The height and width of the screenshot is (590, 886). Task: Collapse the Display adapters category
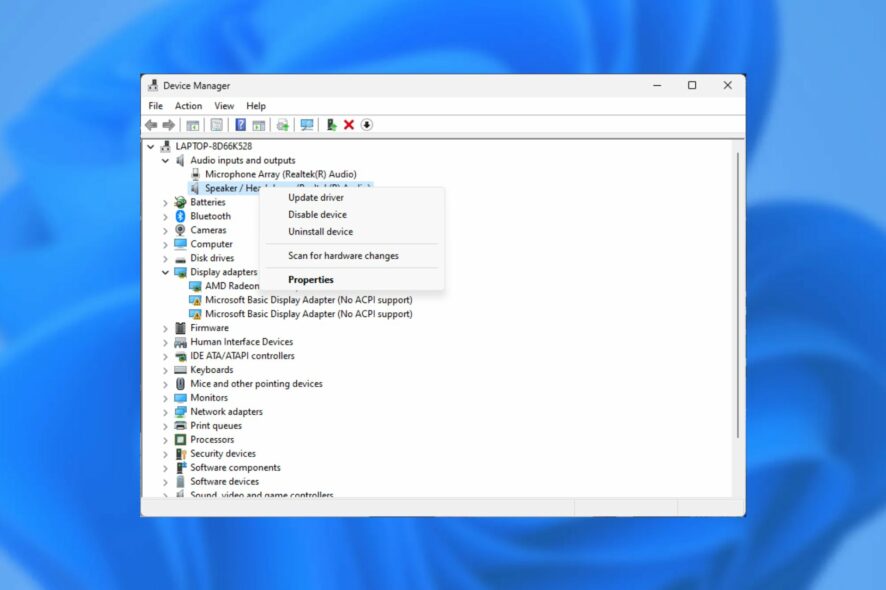(165, 272)
